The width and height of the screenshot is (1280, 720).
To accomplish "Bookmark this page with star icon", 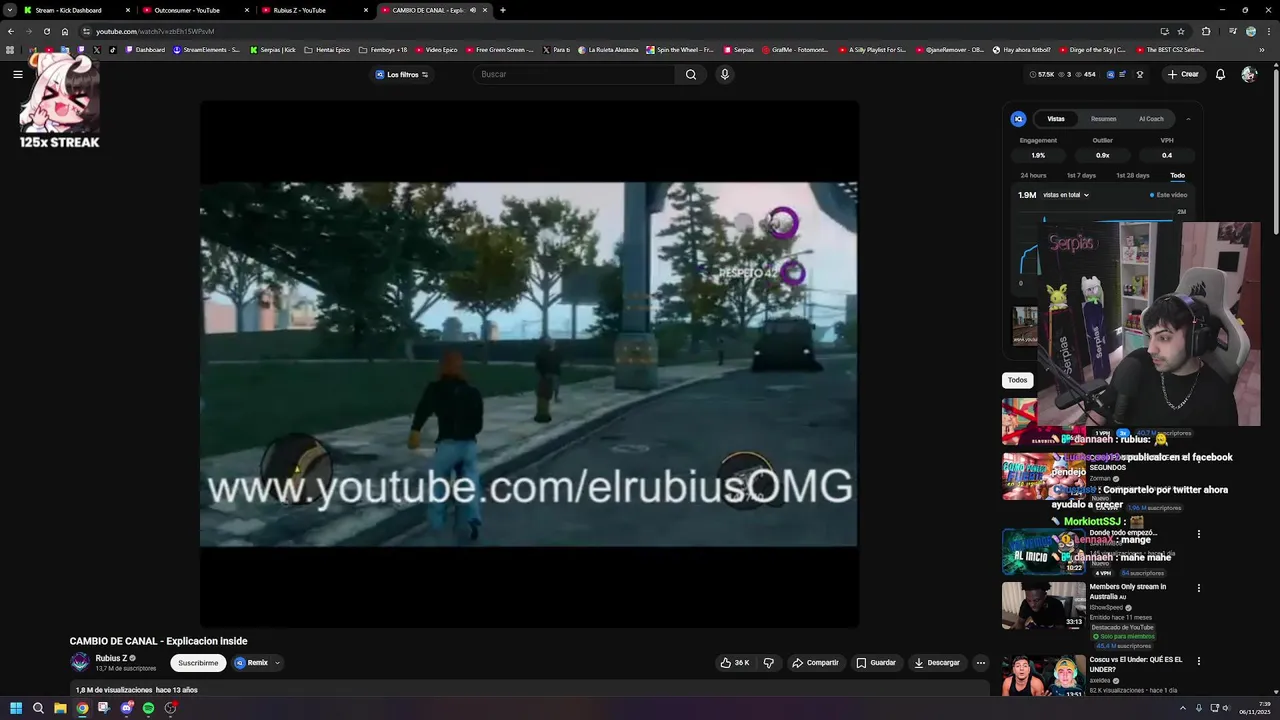I will pos(1181,31).
